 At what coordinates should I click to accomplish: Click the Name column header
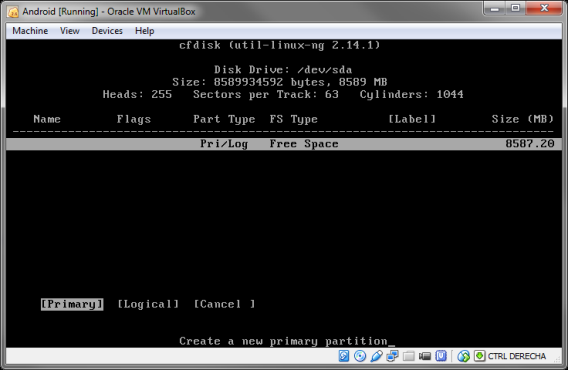click(x=47, y=119)
